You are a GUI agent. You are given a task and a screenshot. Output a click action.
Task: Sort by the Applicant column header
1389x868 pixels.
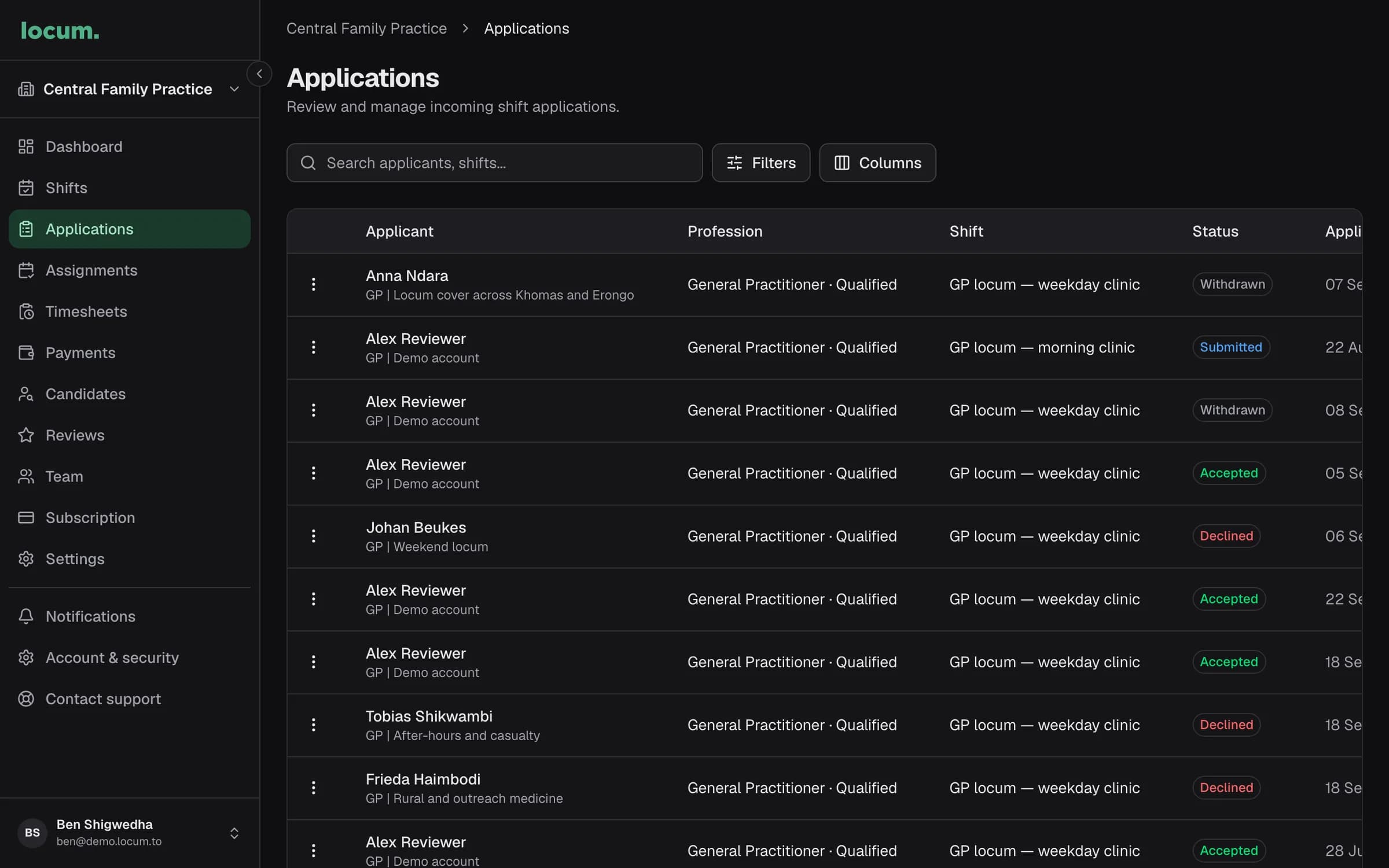tap(399, 231)
